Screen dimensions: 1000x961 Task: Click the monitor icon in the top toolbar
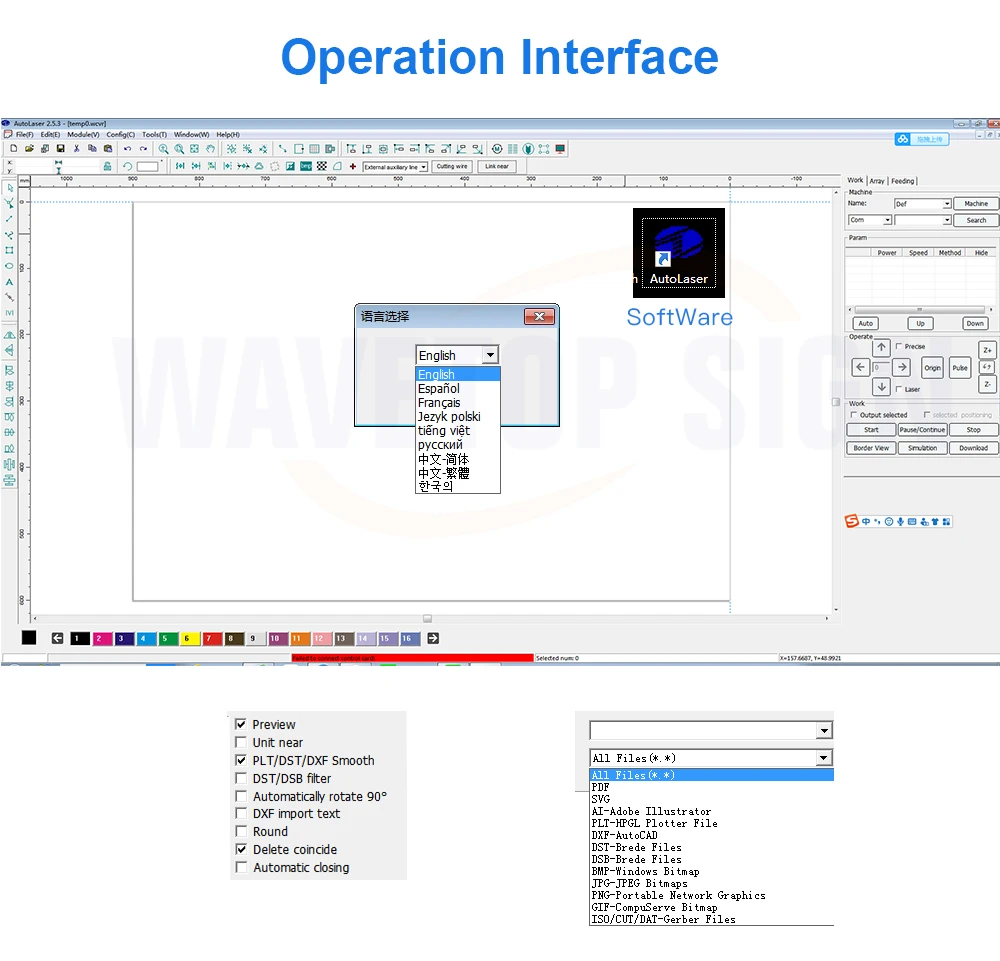click(560, 149)
